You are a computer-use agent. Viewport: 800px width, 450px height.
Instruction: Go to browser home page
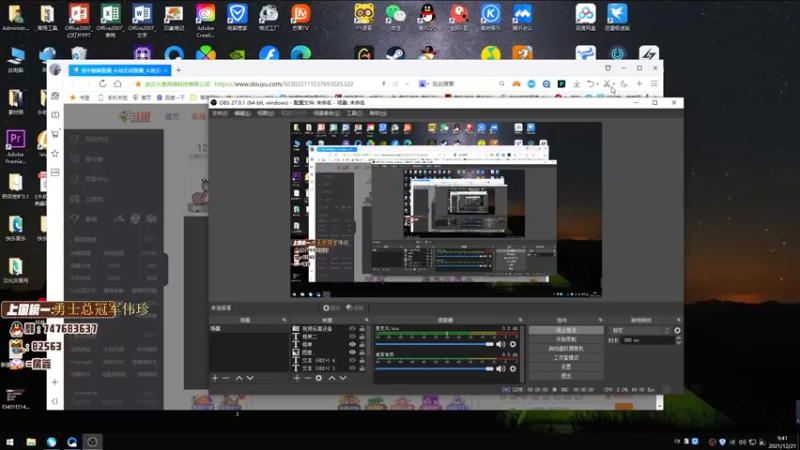118,84
